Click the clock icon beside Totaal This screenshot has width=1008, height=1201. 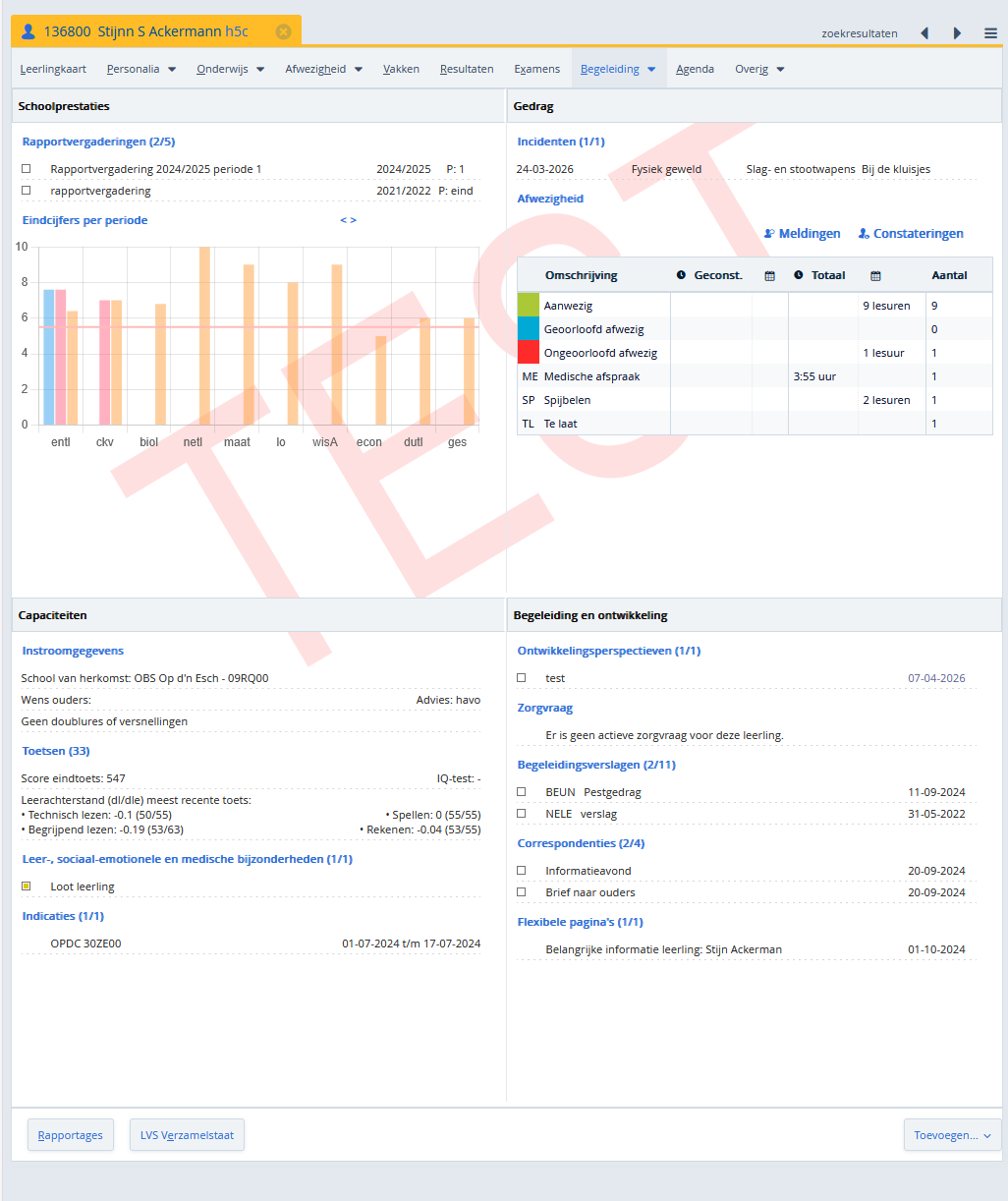(799, 275)
